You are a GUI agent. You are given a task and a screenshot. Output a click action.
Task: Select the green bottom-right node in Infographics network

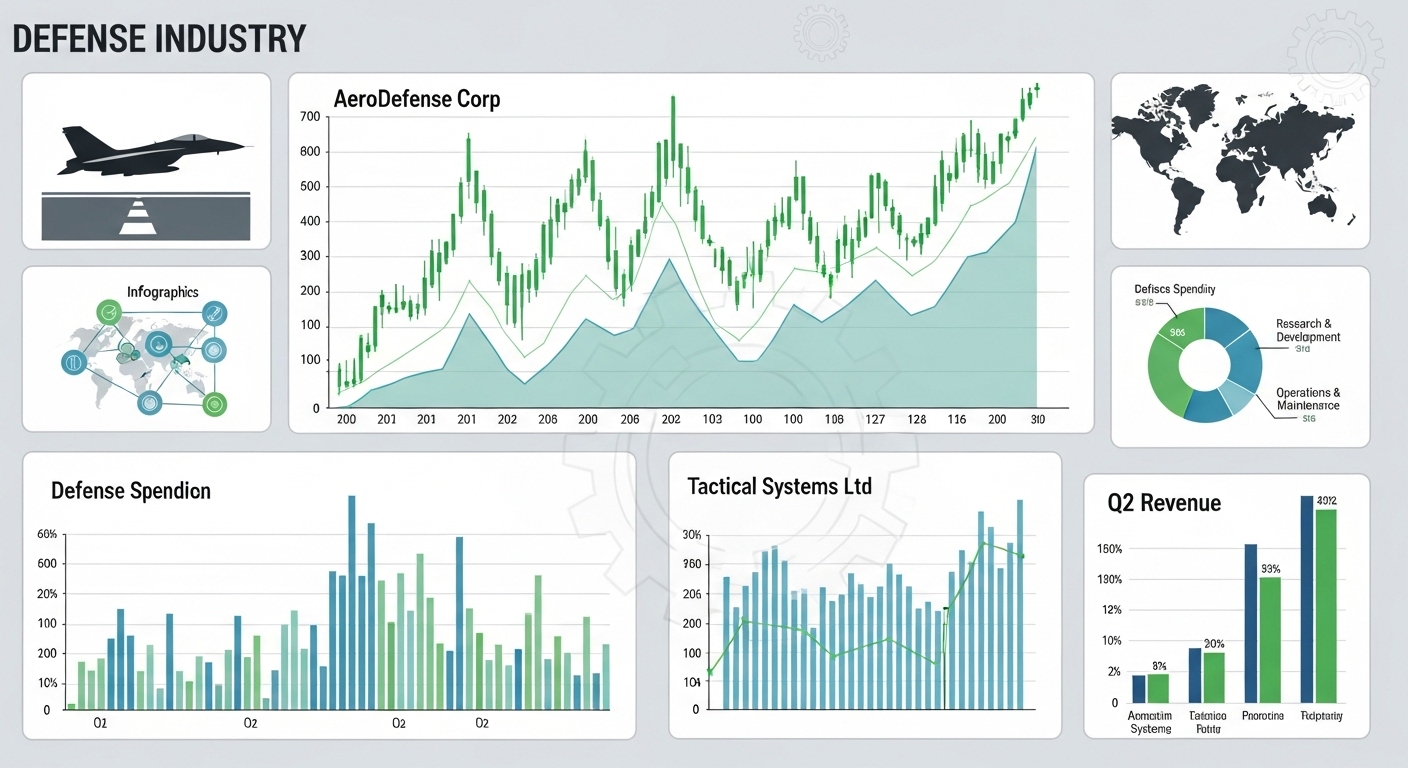click(x=214, y=404)
